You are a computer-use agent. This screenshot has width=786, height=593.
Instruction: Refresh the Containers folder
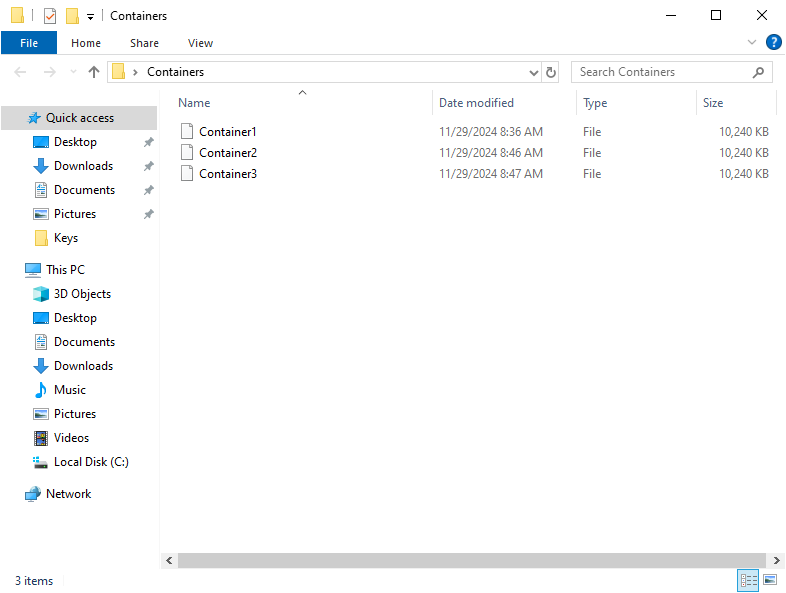coord(550,73)
